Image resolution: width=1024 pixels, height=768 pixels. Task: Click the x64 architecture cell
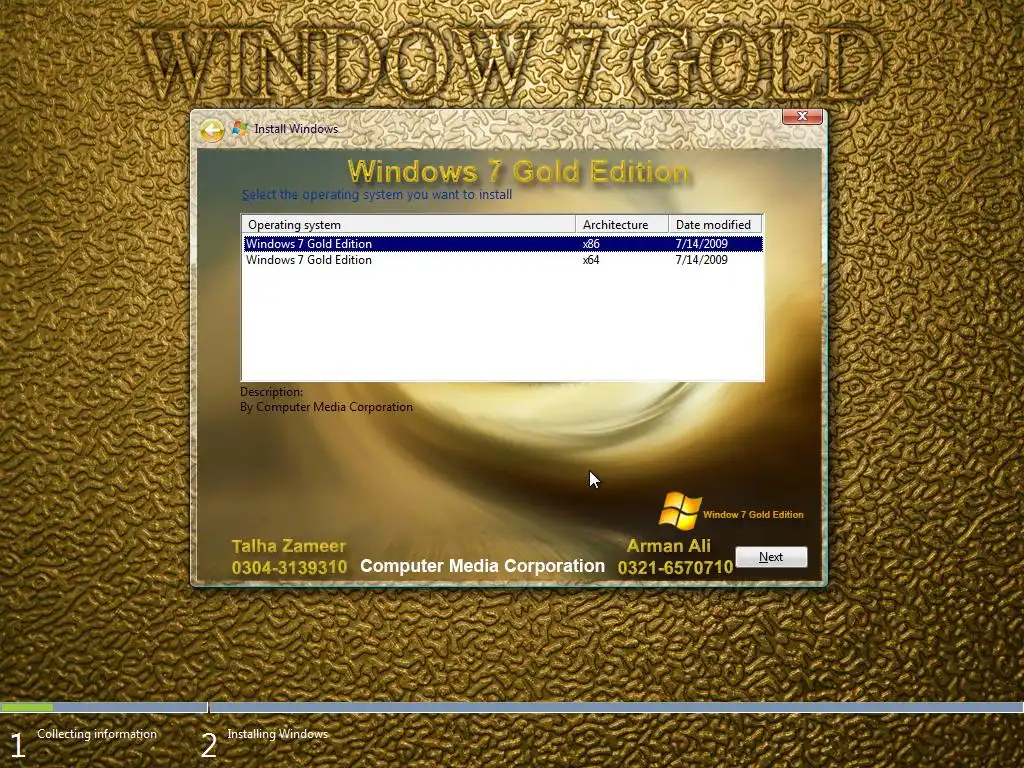[591, 260]
